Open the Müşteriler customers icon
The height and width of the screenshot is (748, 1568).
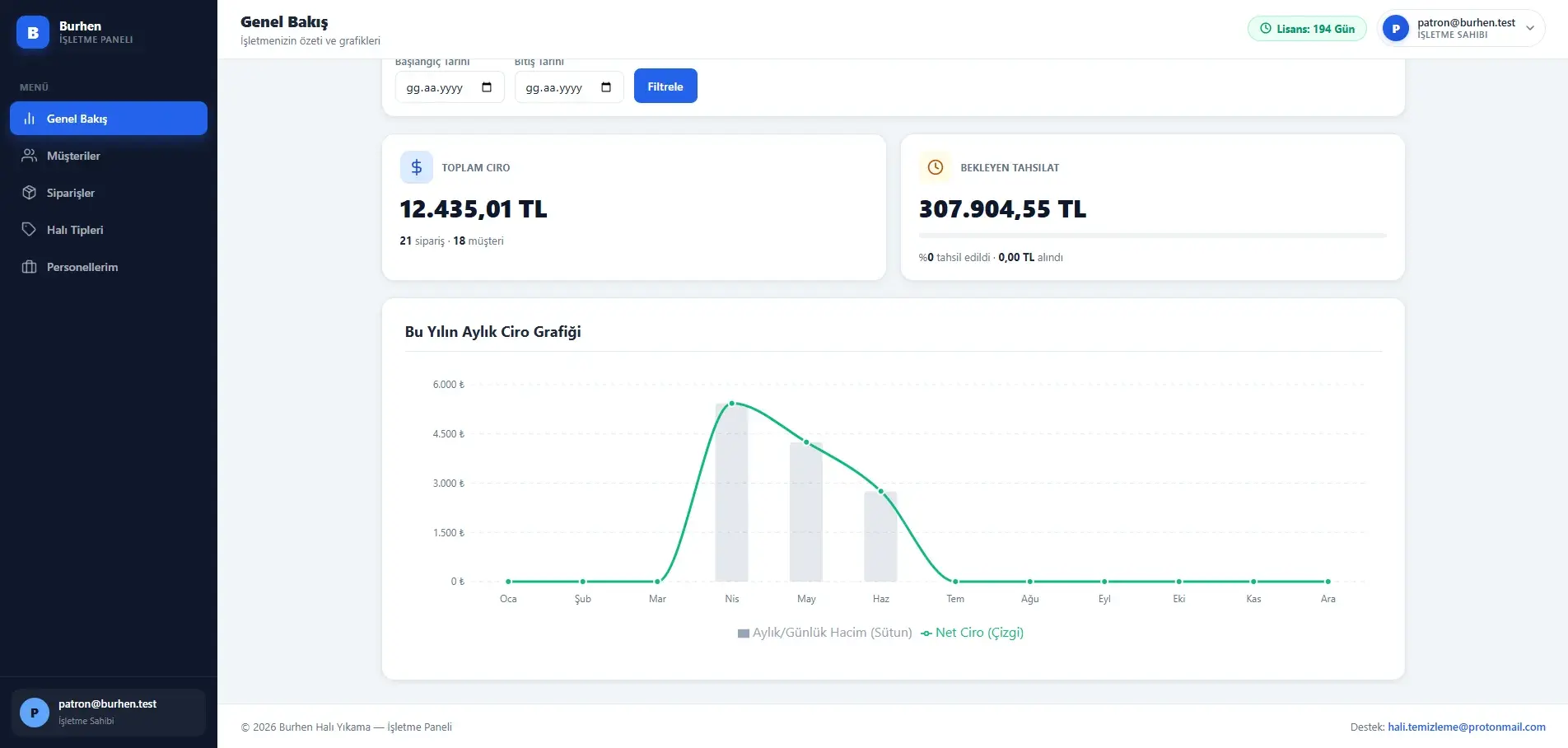(30, 156)
